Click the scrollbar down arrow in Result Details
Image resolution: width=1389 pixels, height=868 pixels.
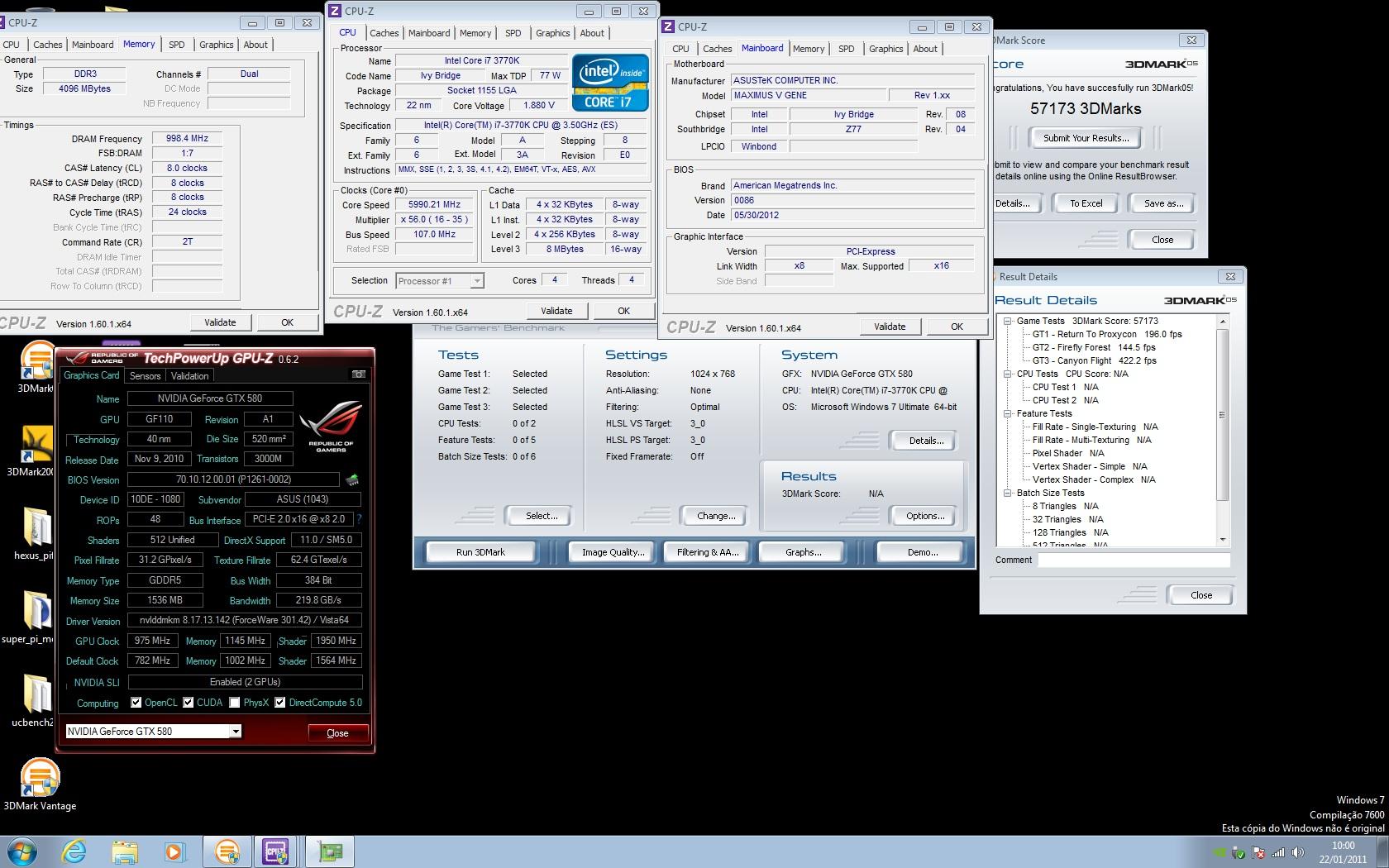click(x=1223, y=540)
